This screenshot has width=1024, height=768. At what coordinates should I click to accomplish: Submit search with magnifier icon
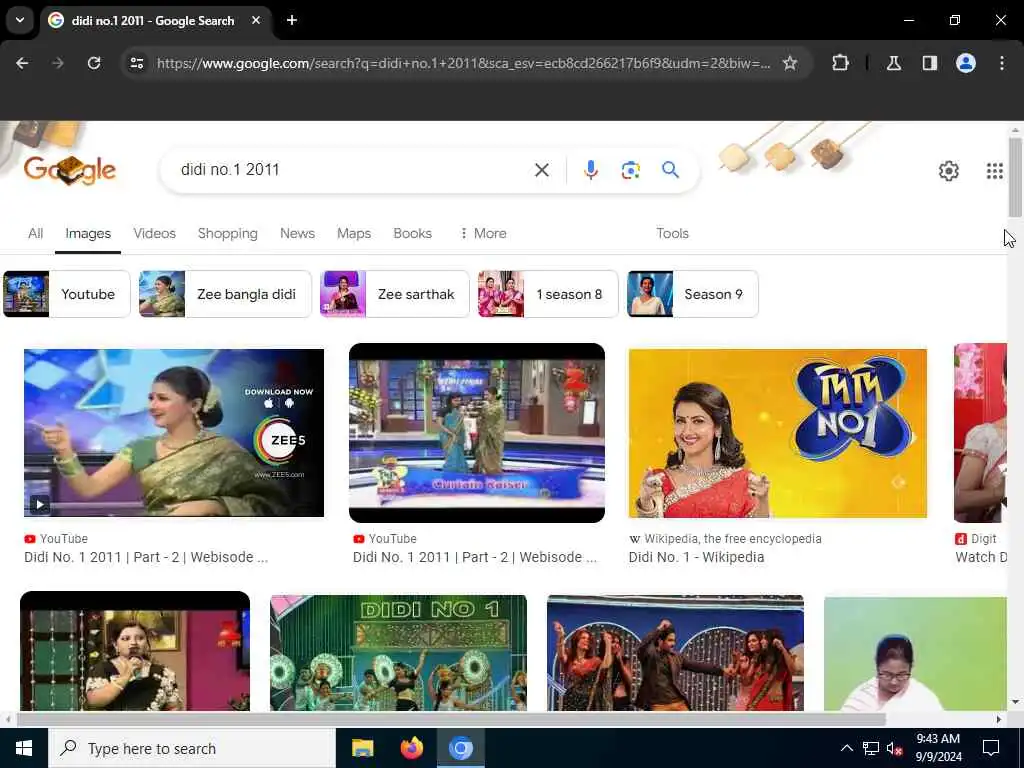pyautogui.click(x=670, y=170)
